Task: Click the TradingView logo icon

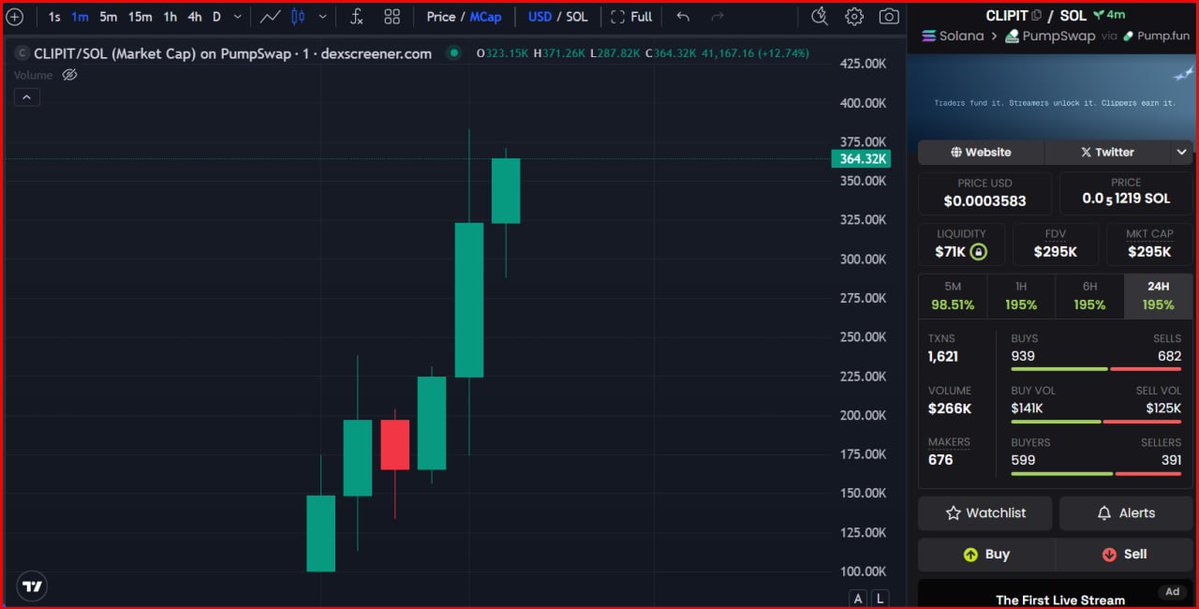Action: tap(32, 586)
